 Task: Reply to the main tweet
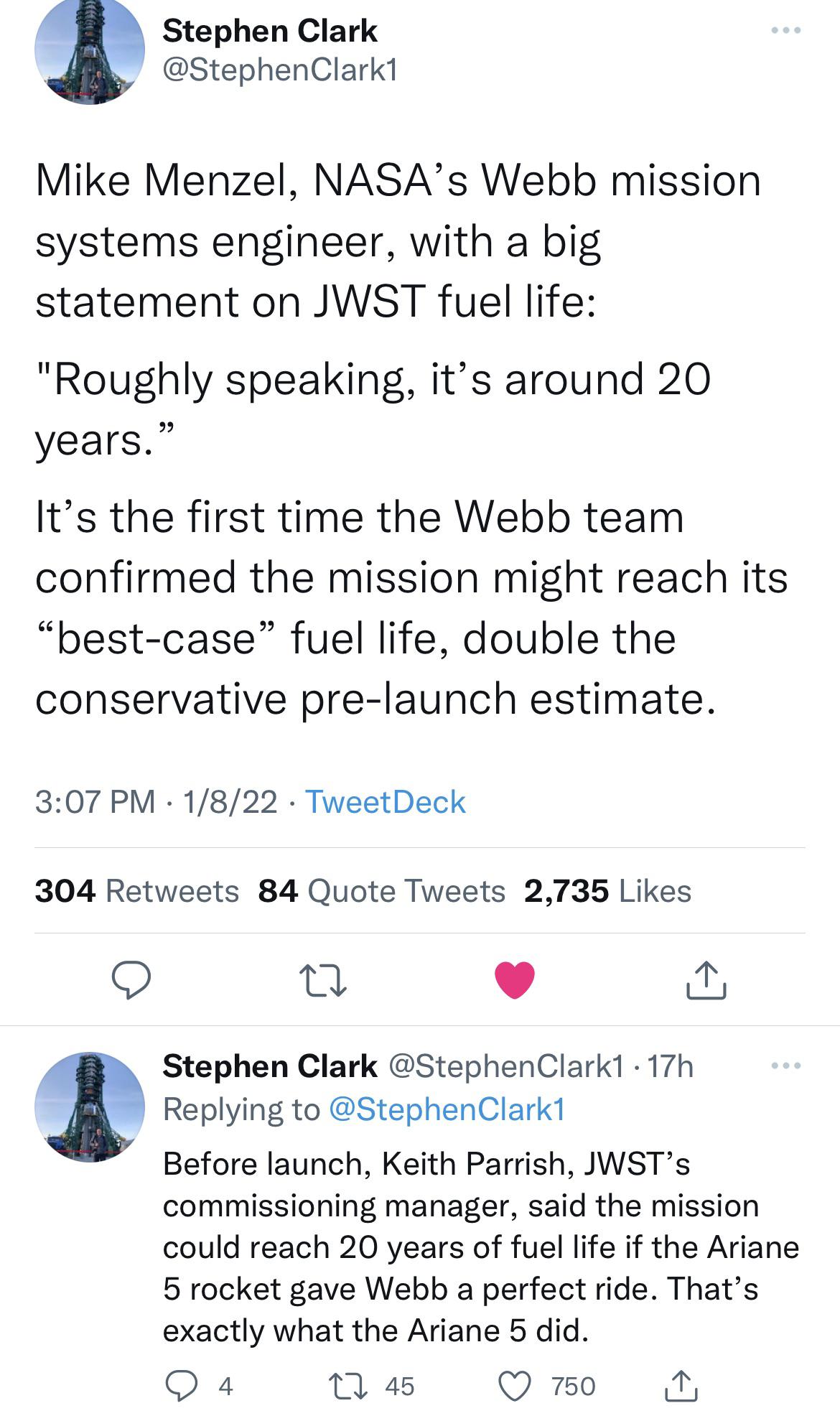[x=131, y=981]
